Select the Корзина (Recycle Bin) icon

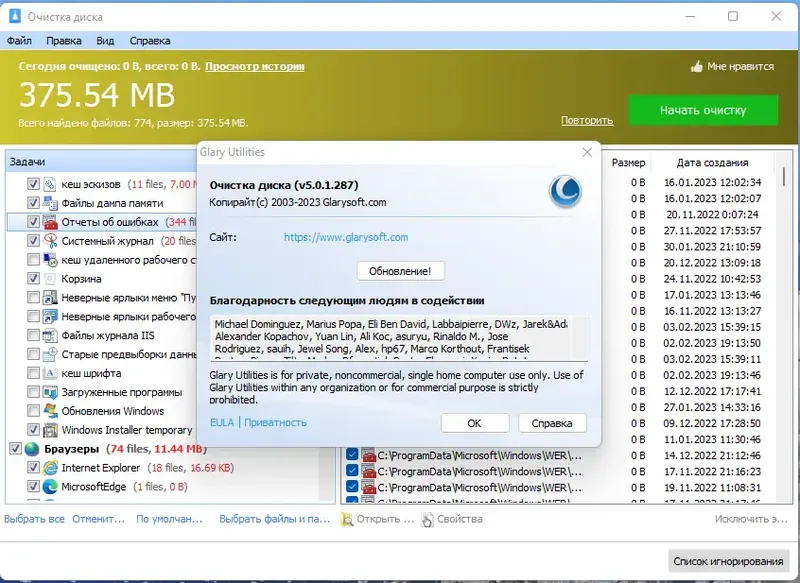pos(48,278)
